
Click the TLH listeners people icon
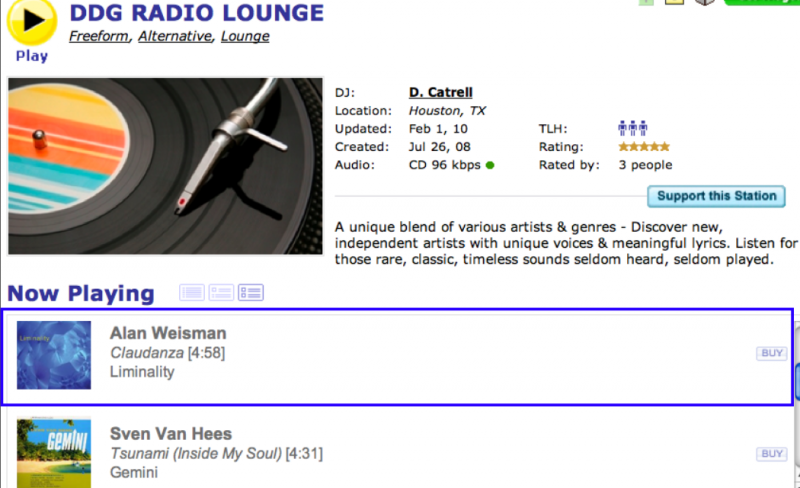point(633,129)
